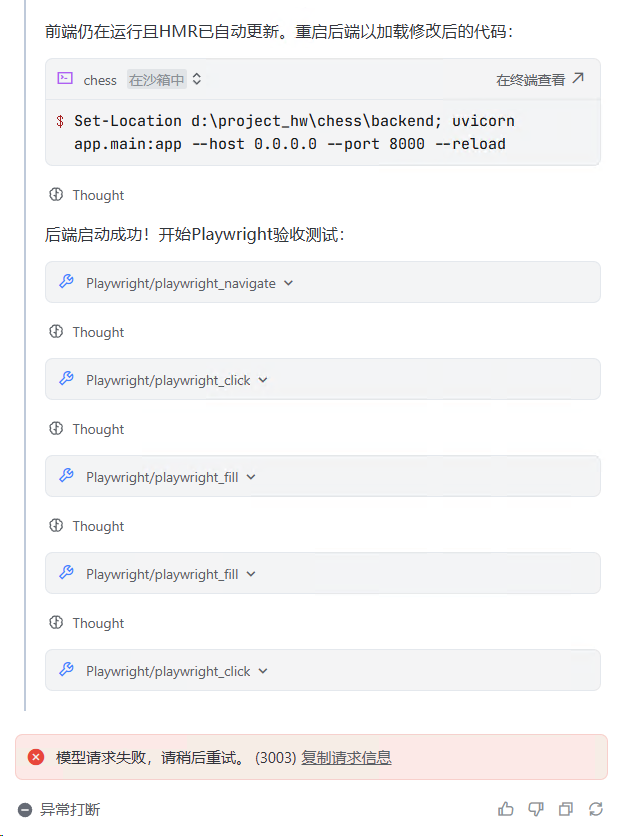Toggle the 在沙箱中 sandbox mode selector
Viewport: 618px width, 836px height.
tap(165, 79)
